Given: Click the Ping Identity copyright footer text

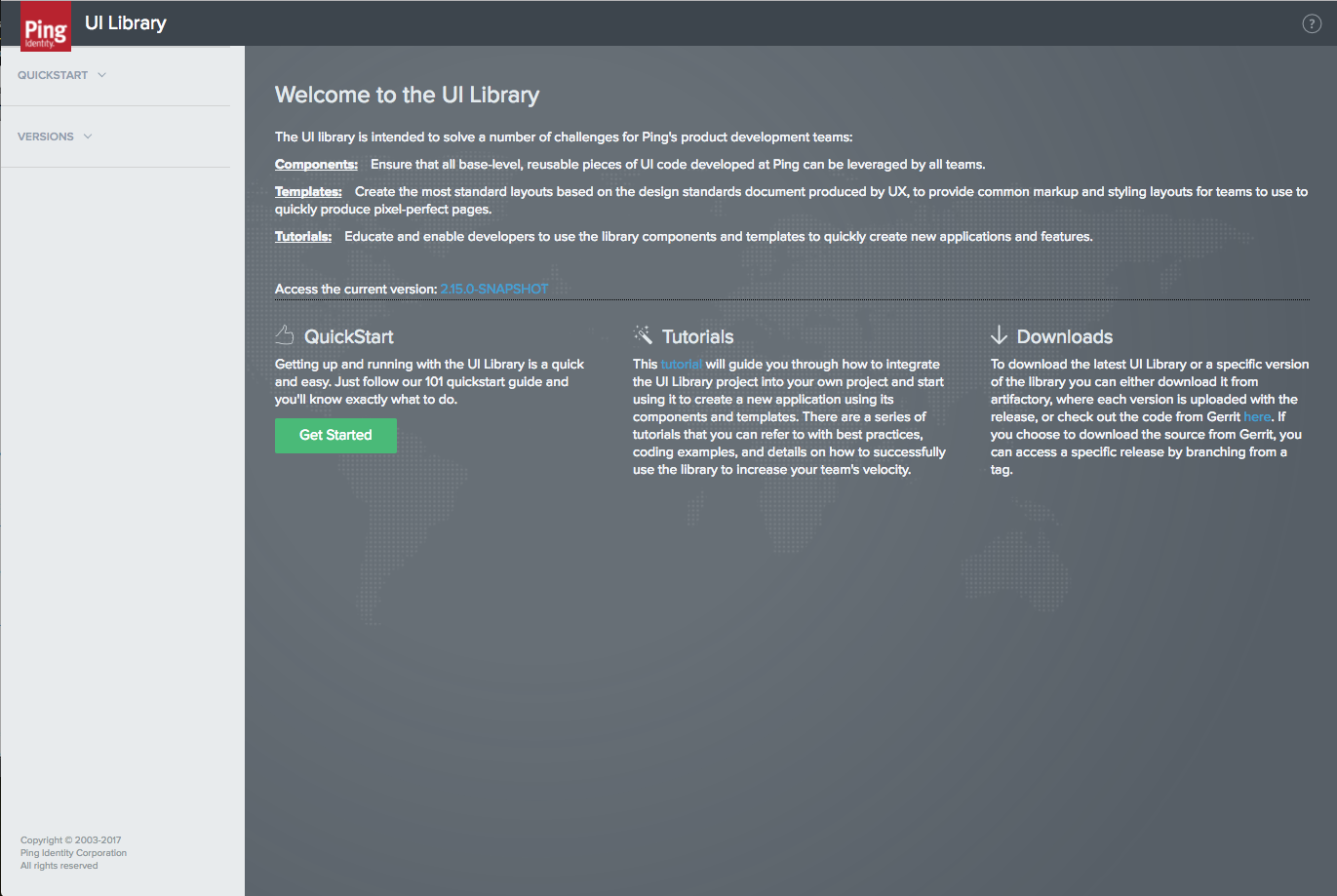Looking at the screenshot, I should tap(73, 853).
